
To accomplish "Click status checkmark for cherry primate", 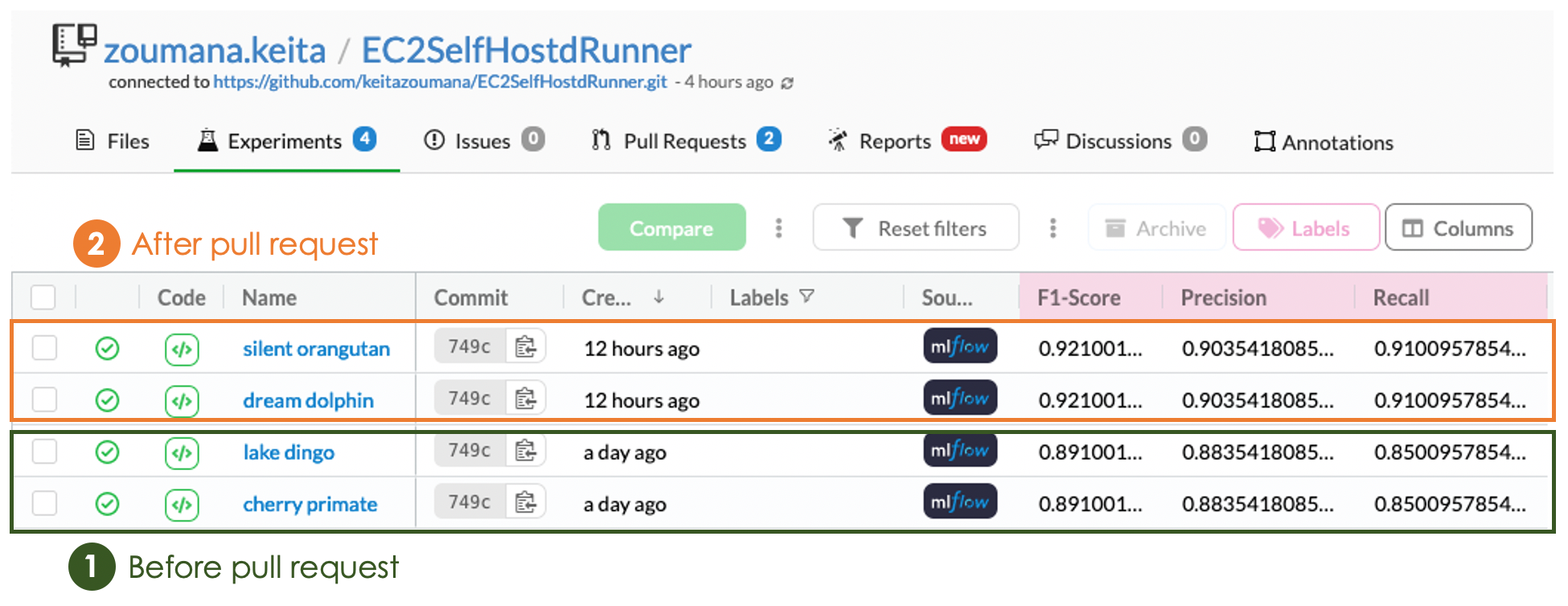I will (x=107, y=504).
